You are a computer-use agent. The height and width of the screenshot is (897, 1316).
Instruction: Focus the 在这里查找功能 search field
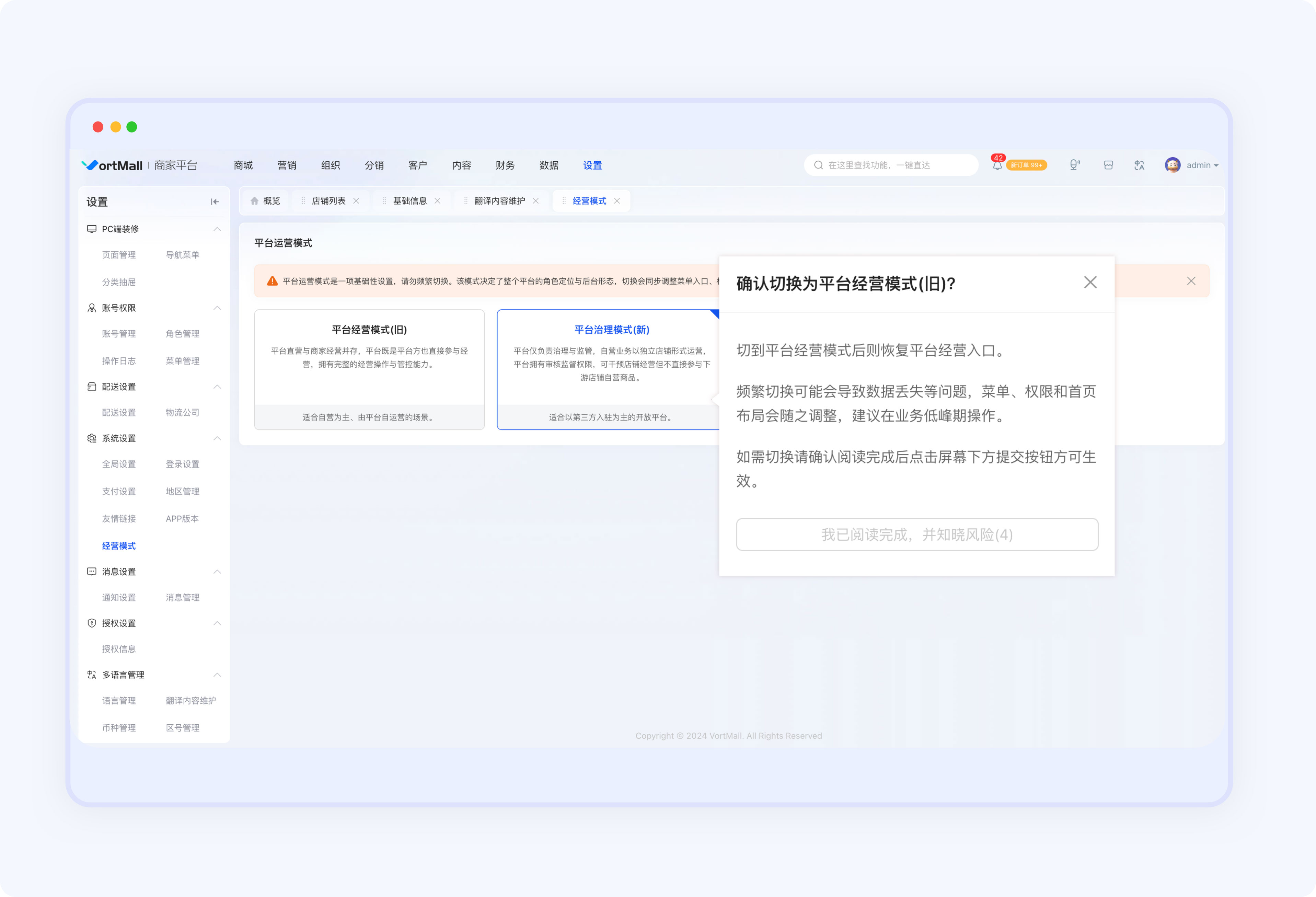point(891,165)
